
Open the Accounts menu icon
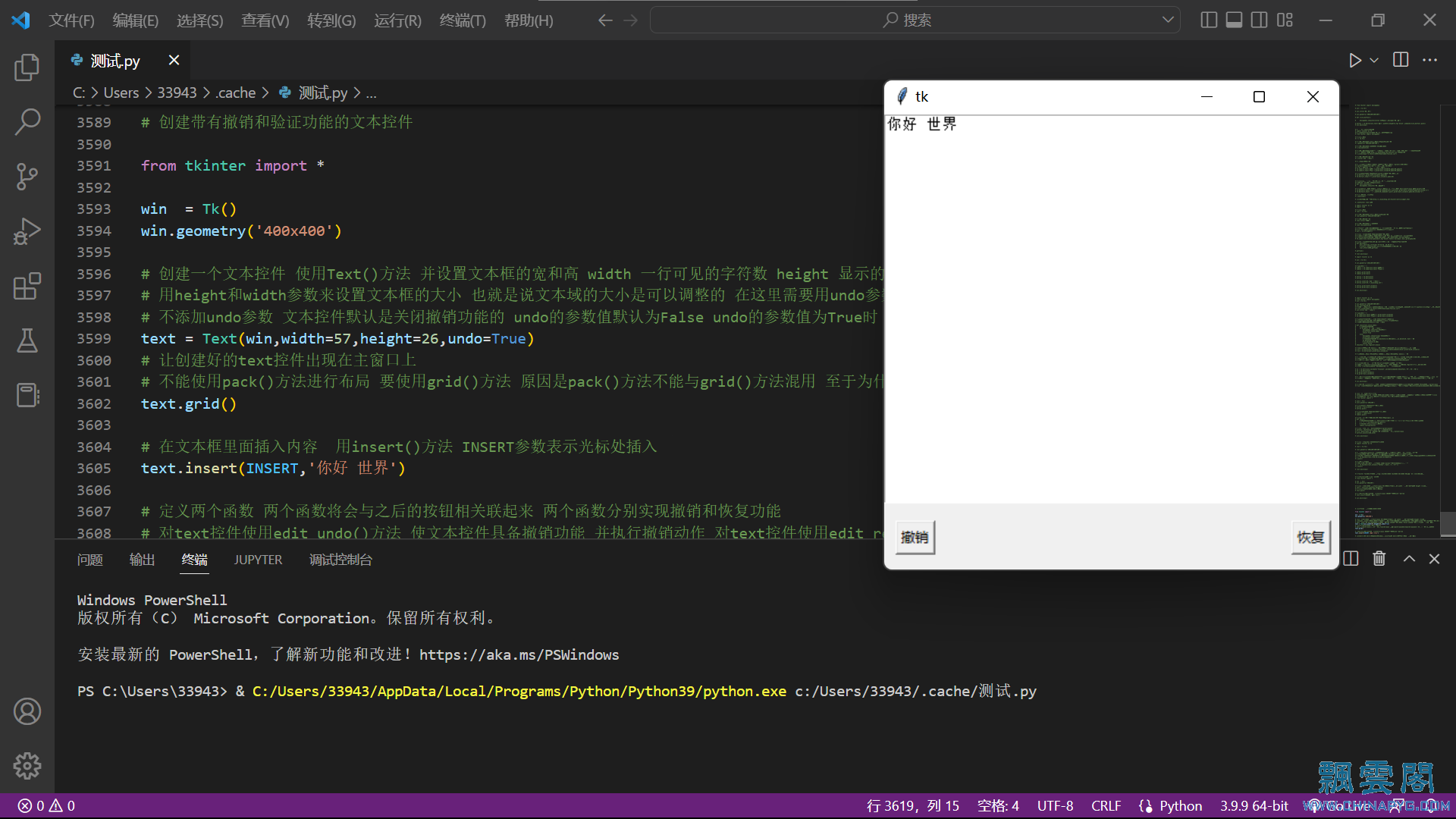[x=27, y=711]
